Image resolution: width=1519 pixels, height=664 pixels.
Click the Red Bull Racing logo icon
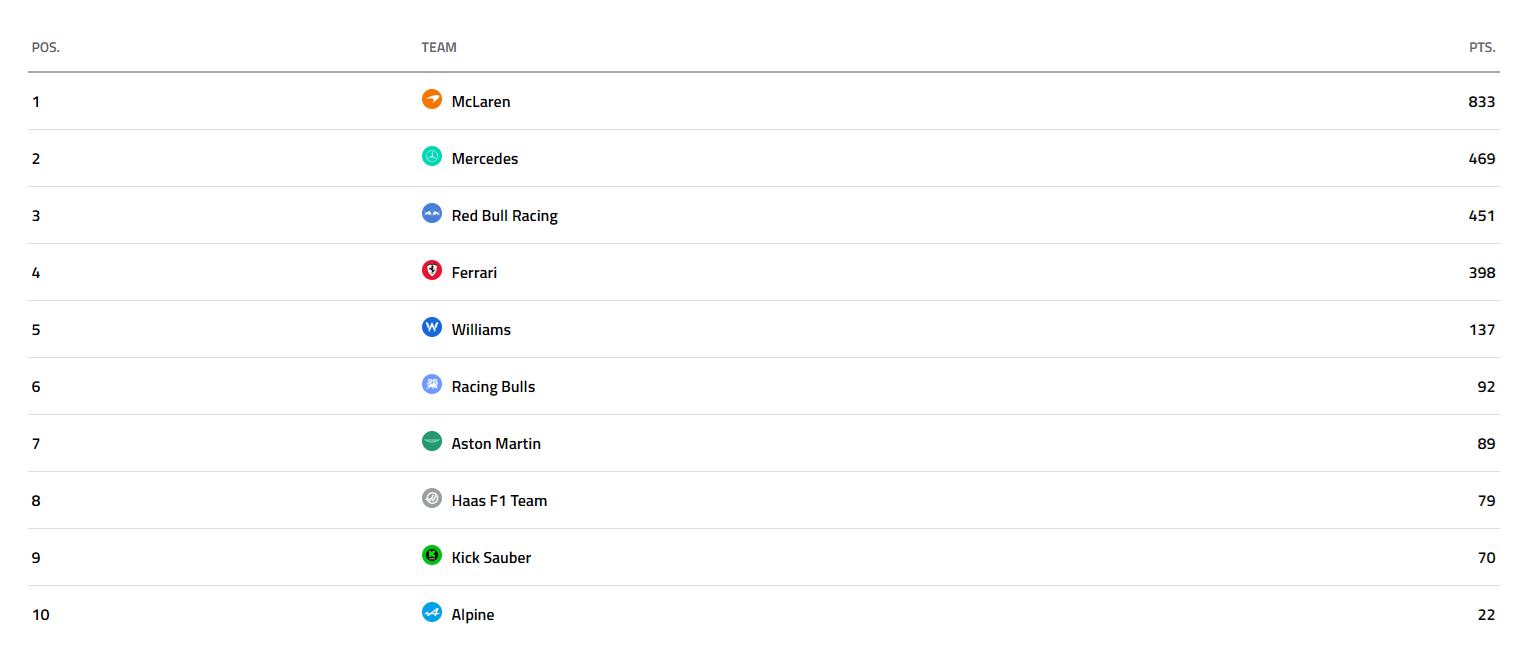[432, 213]
